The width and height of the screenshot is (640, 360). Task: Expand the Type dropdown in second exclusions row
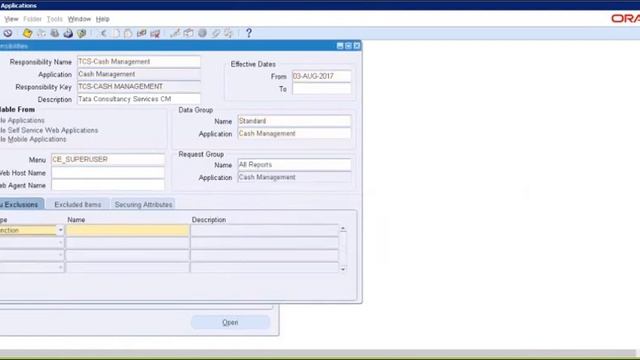point(60,243)
